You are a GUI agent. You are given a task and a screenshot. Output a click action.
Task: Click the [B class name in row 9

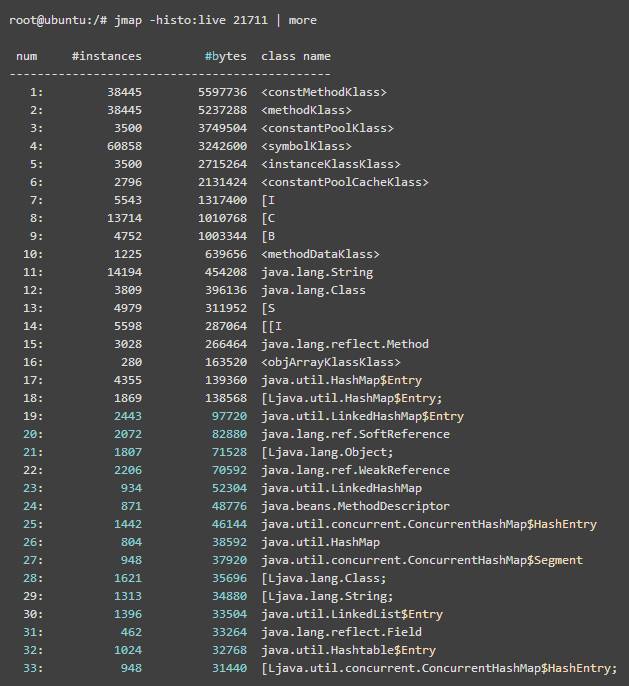point(268,236)
